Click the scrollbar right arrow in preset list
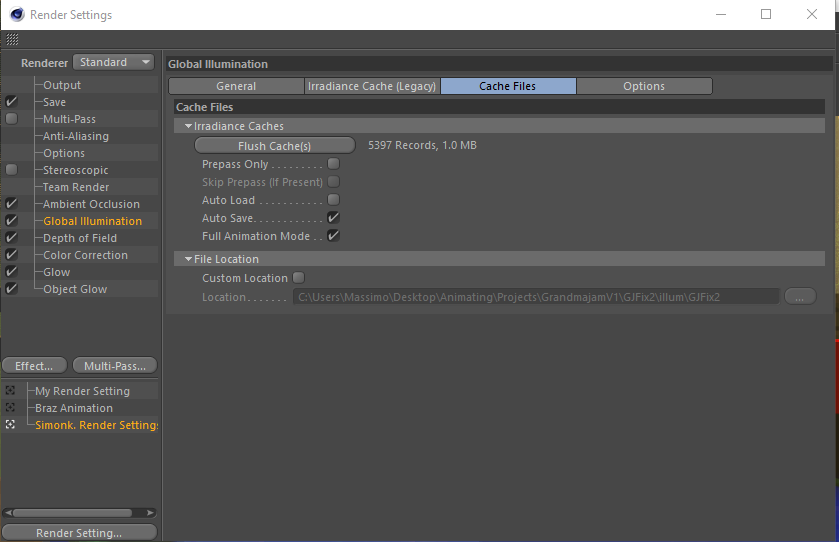The image size is (839, 542). pyautogui.click(x=150, y=513)
